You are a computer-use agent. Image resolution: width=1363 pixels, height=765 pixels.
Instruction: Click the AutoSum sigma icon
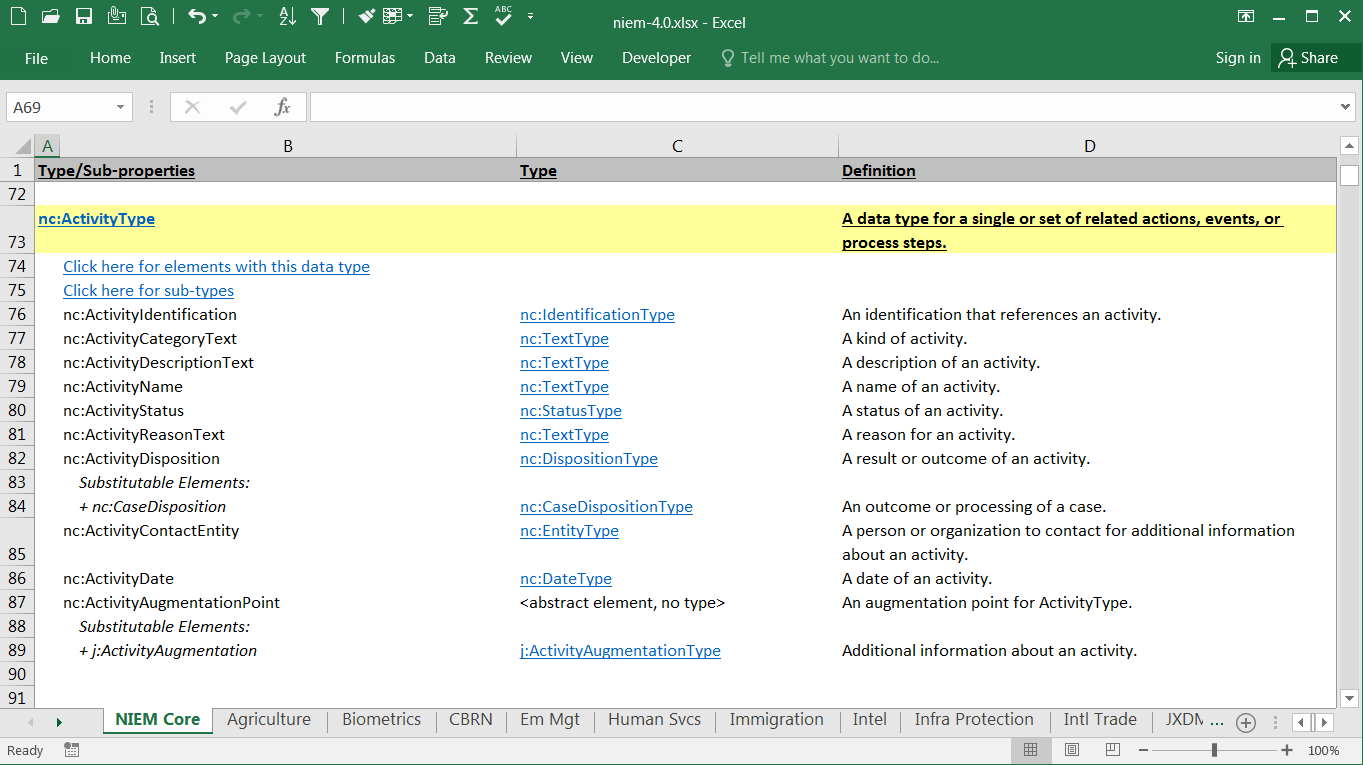point(470,16)
